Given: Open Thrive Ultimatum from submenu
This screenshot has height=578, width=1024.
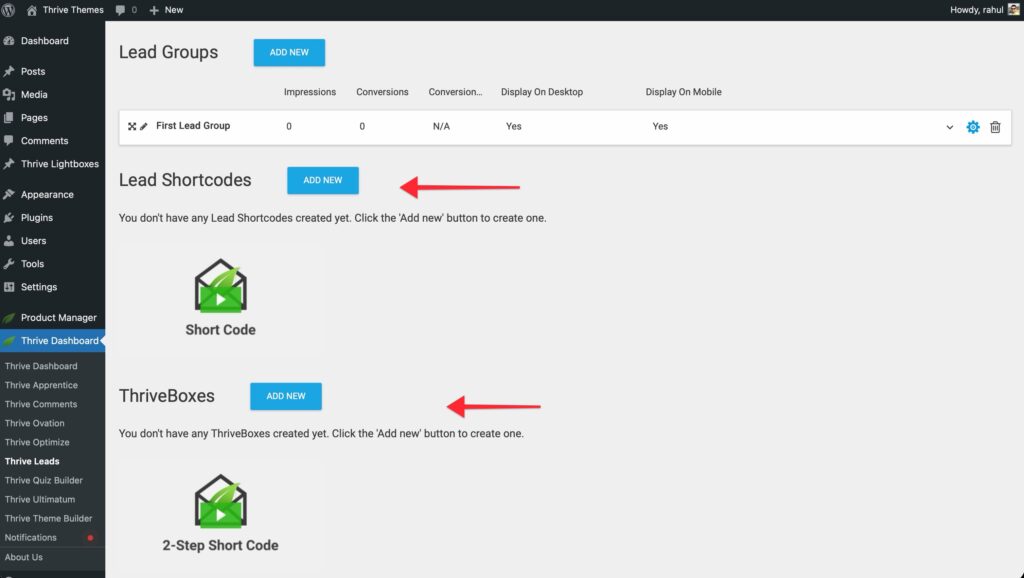Looking at the screenshot, I should [40, 499].
